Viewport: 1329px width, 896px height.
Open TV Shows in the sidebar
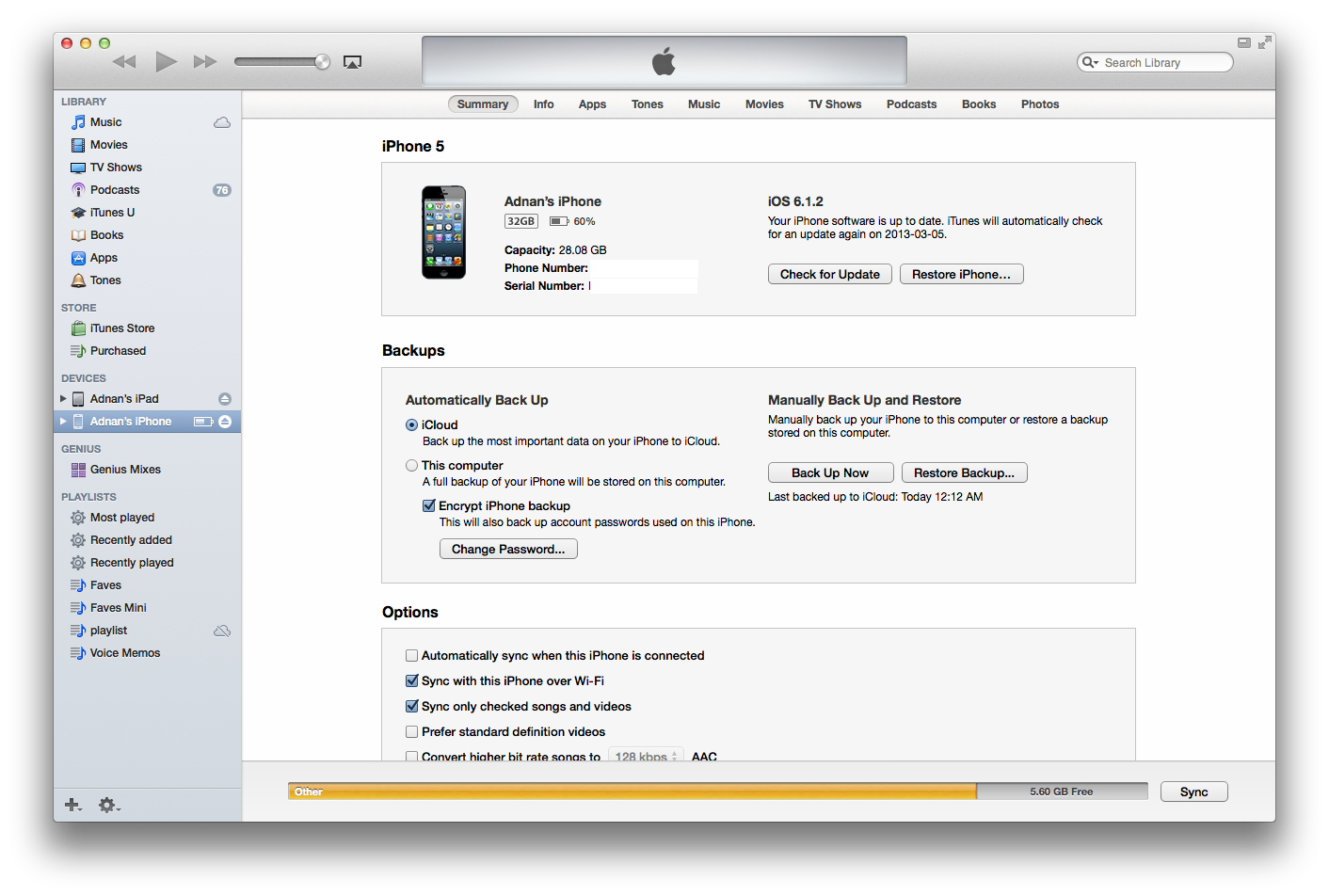pyautogui.click(x=116, y=168)
